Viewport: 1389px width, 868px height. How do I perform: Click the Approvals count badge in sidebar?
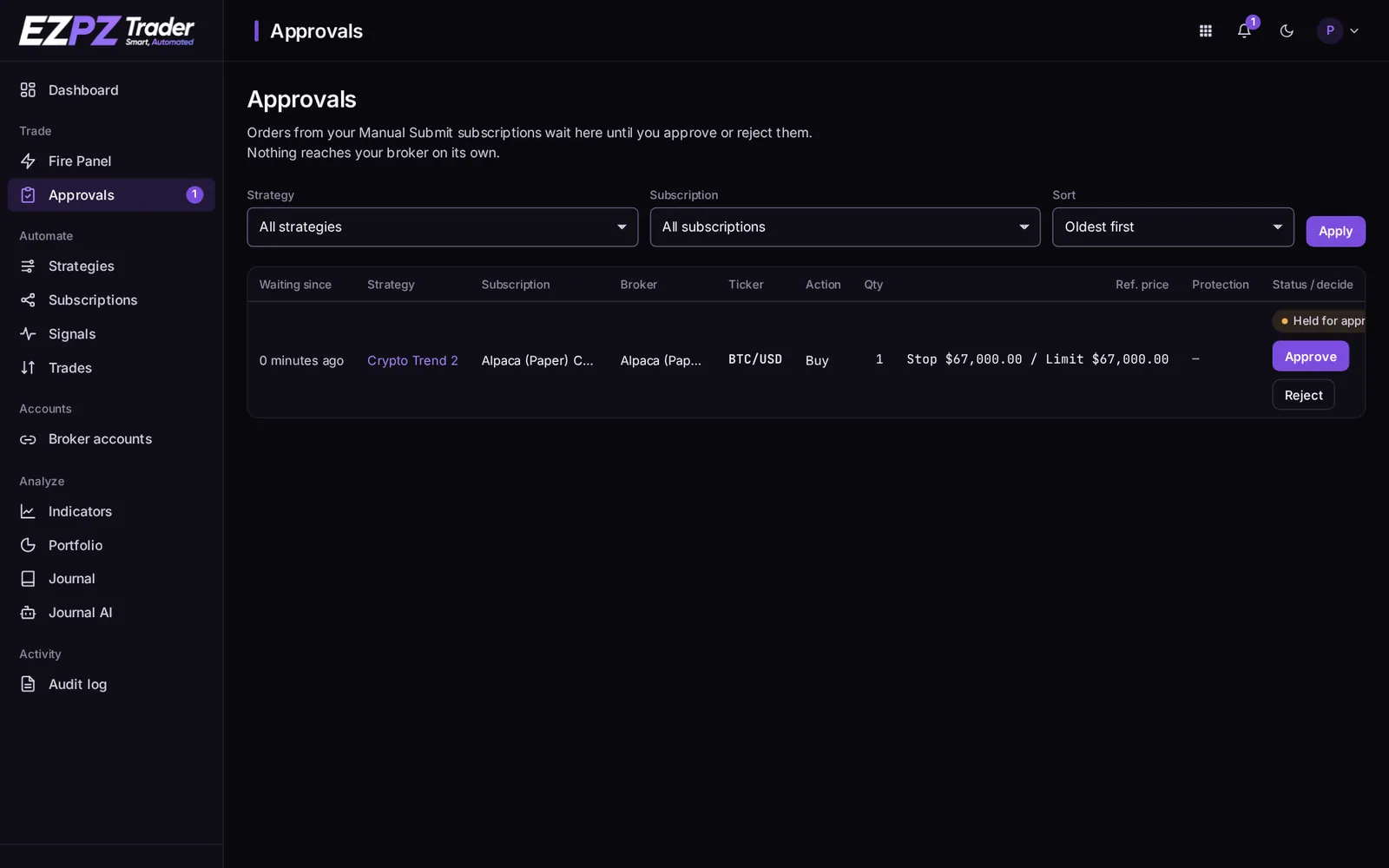194,195
